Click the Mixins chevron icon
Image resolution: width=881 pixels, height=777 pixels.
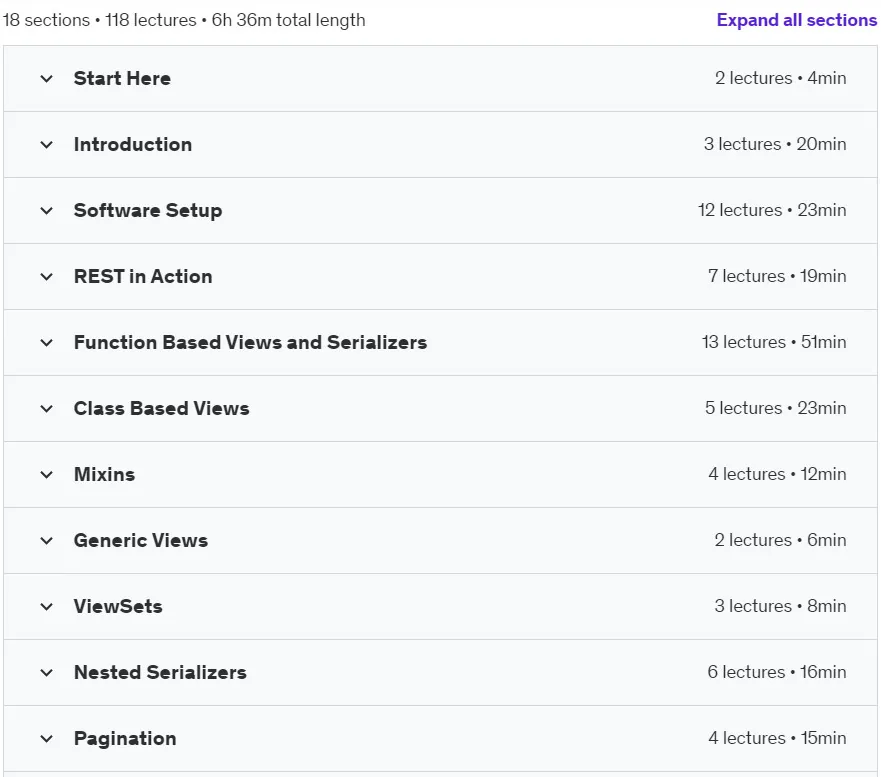(x=47, y=475)
